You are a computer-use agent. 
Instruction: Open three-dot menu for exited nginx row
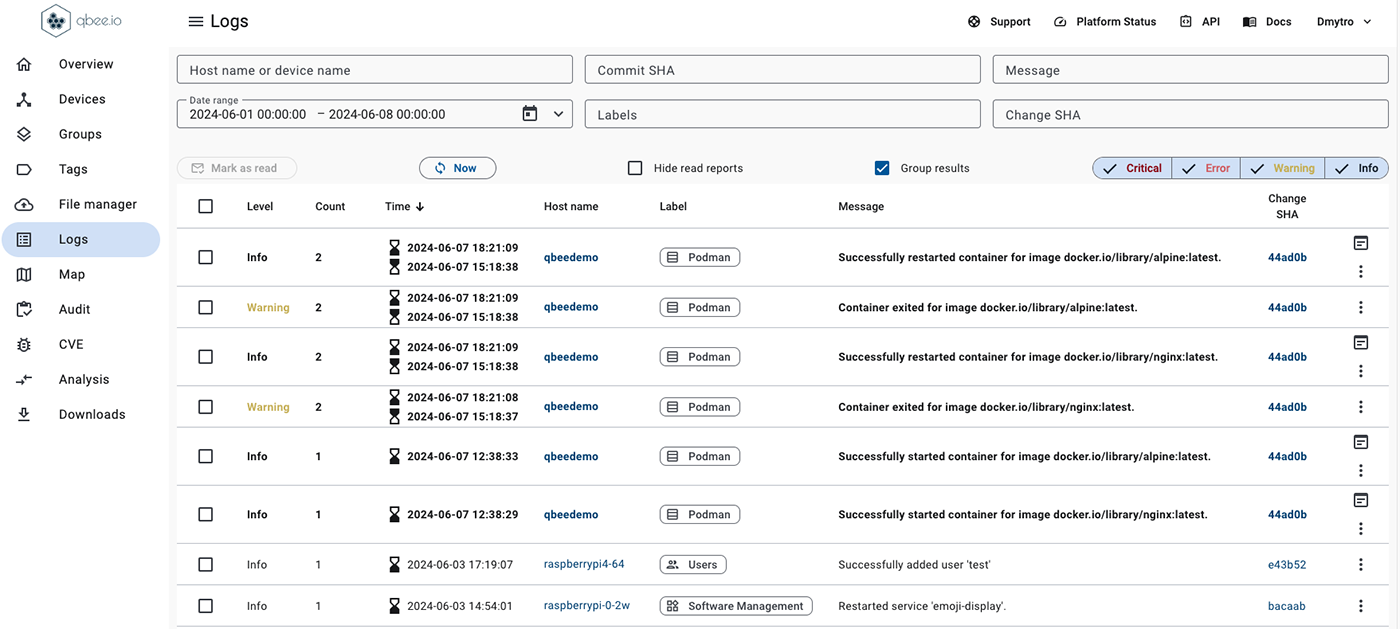[1361, 407]
